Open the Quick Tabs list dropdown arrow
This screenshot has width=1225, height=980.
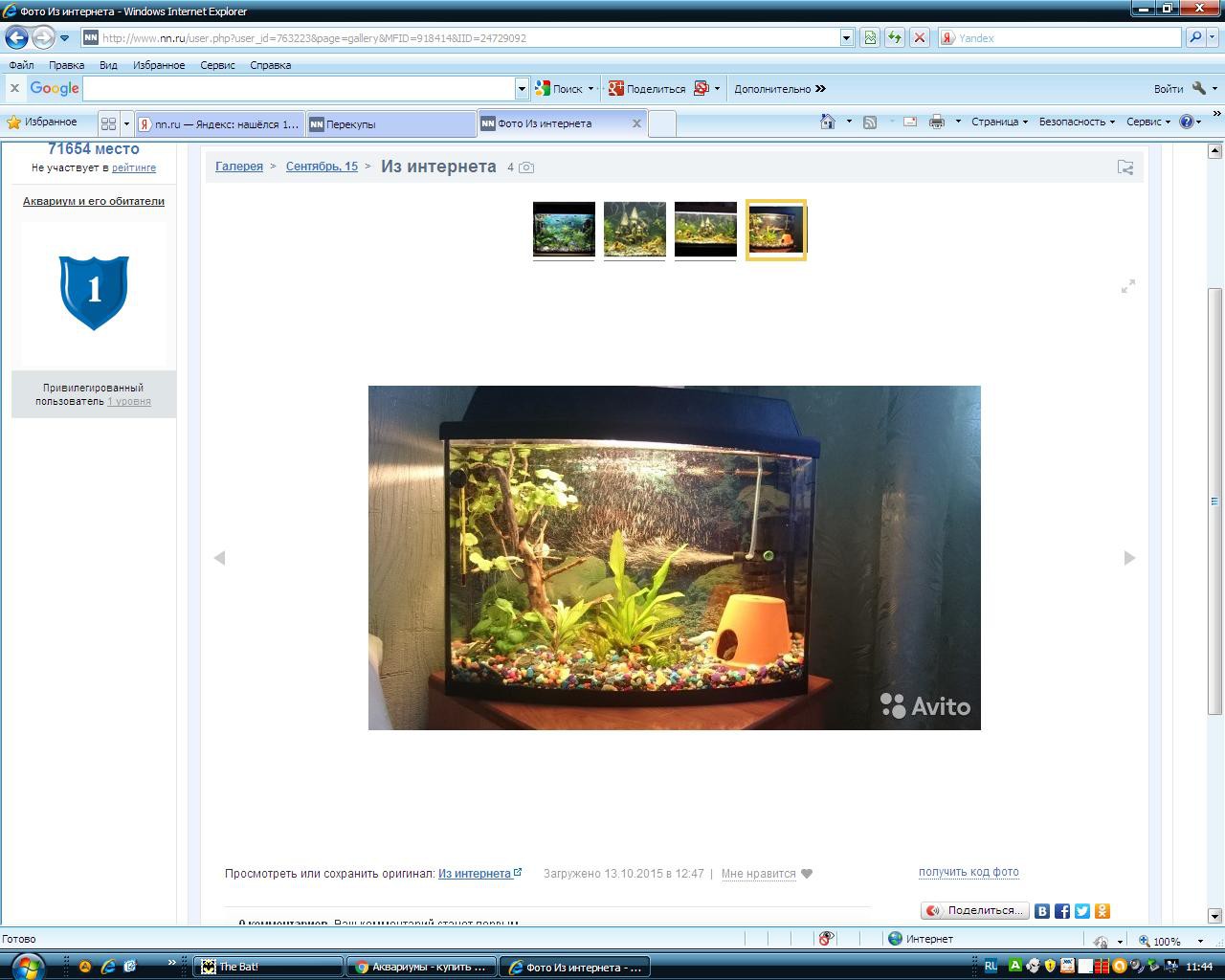point(125,123)
